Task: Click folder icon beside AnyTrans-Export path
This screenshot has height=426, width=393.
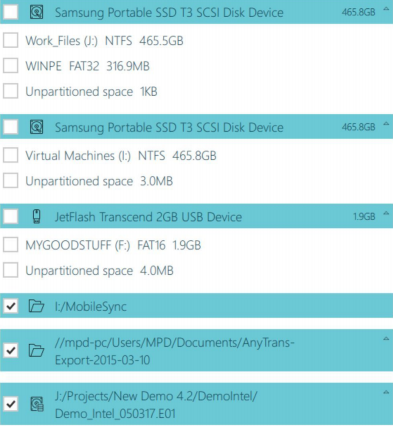Action: coord(36,351)
